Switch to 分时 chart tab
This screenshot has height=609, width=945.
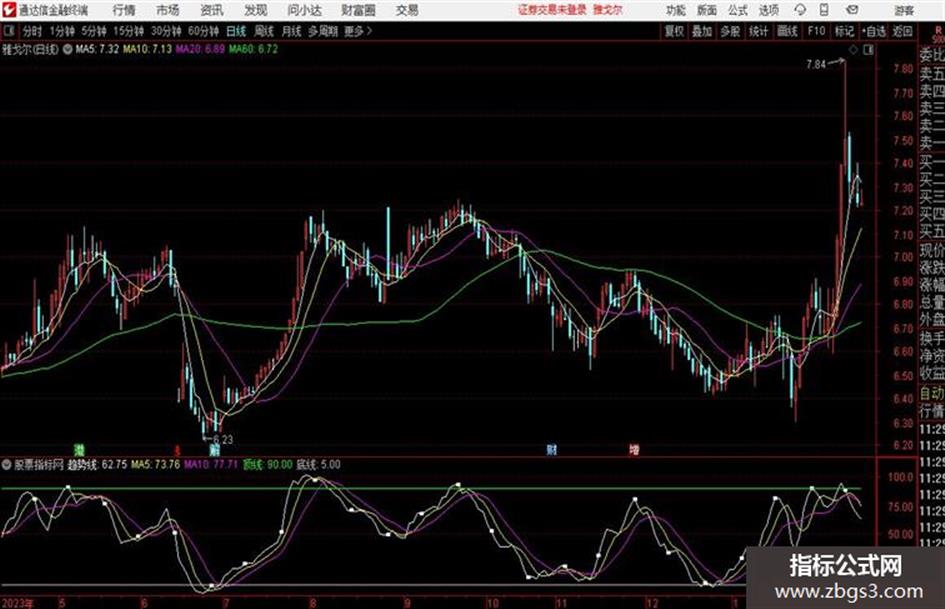32,31
